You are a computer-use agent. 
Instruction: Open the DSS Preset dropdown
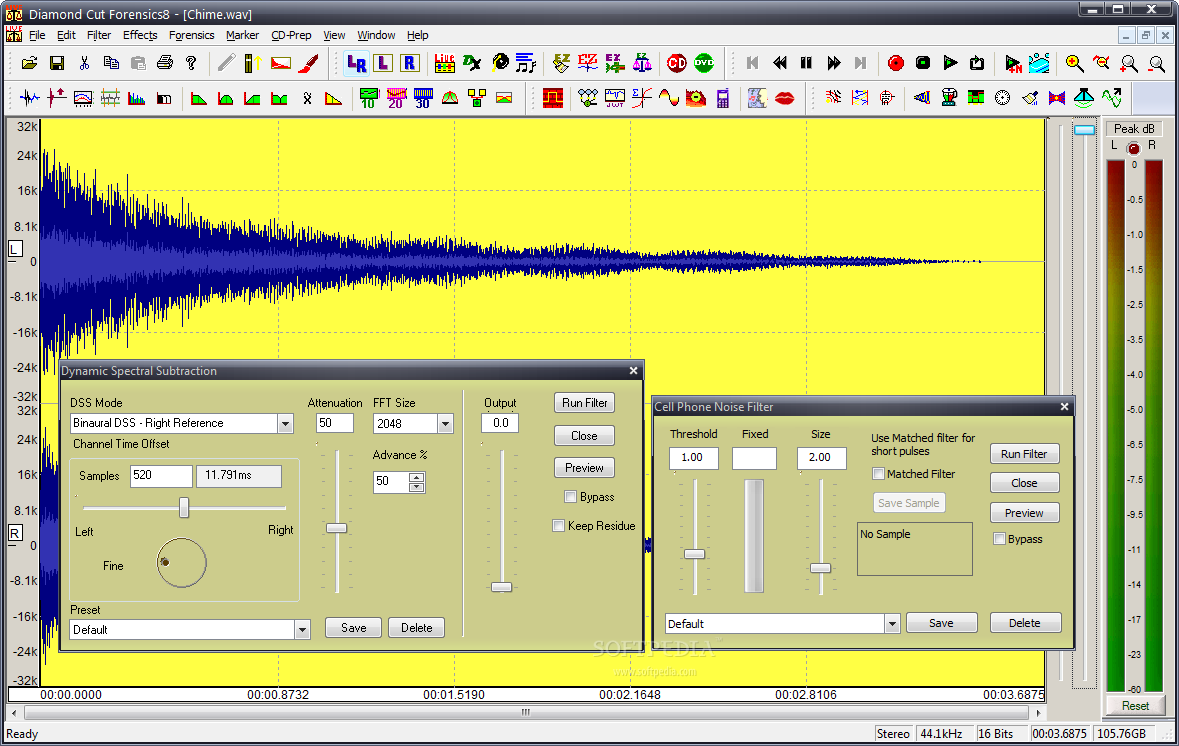click(302, 630)
